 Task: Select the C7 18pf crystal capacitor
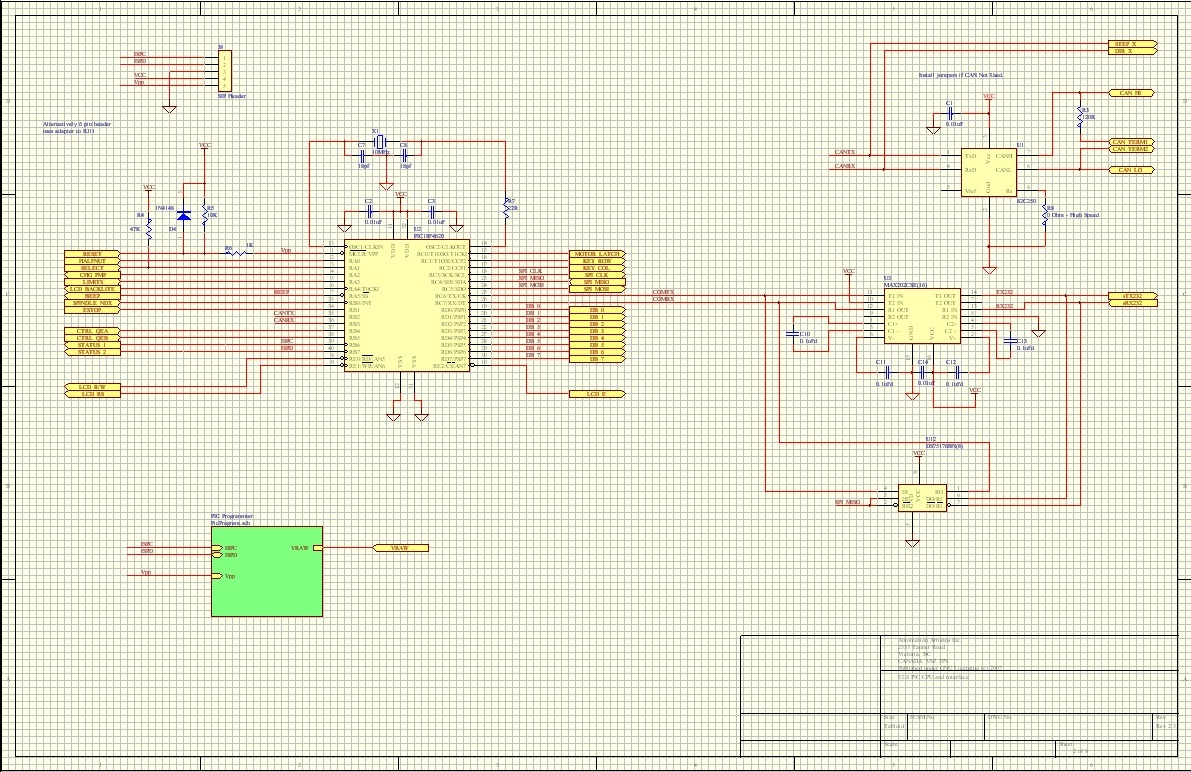[x=363, y=154]
